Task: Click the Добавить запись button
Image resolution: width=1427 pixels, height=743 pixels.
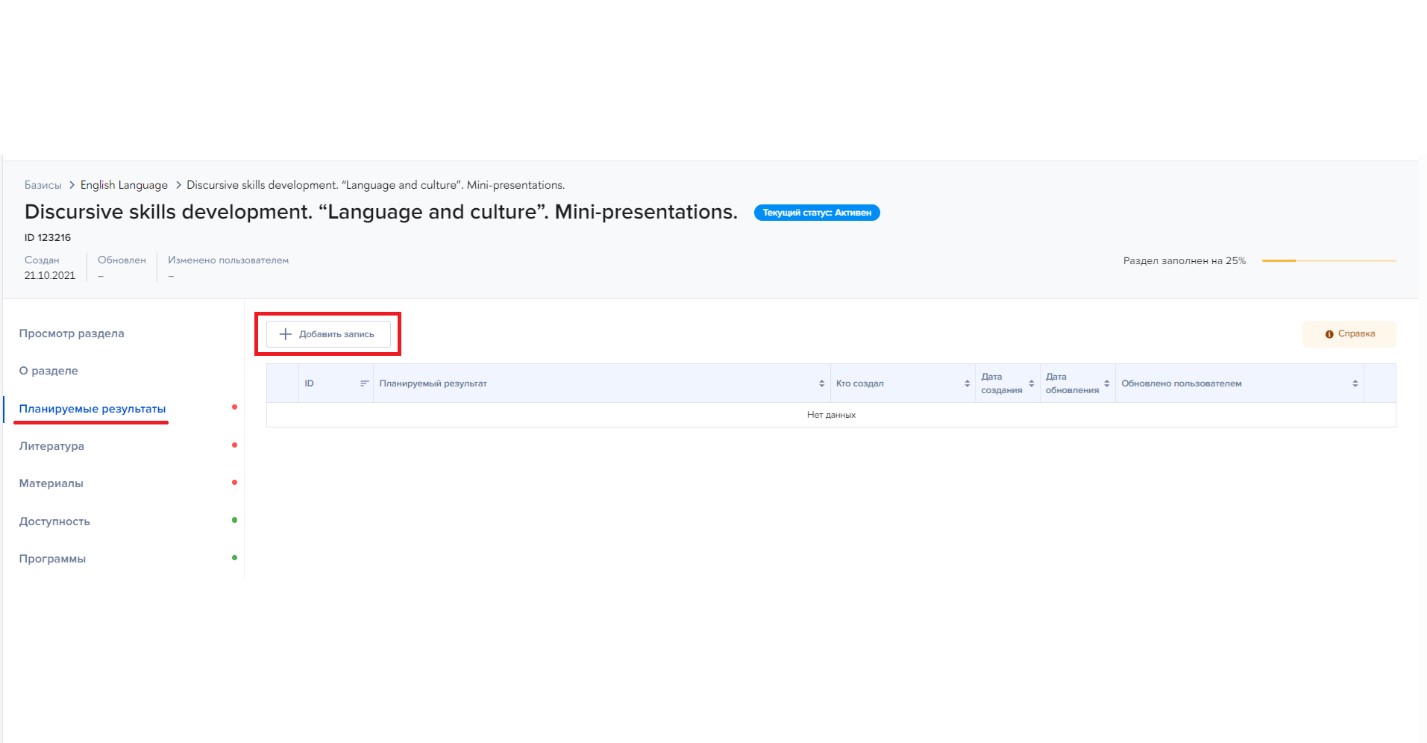Action: (x=328, y=334)
